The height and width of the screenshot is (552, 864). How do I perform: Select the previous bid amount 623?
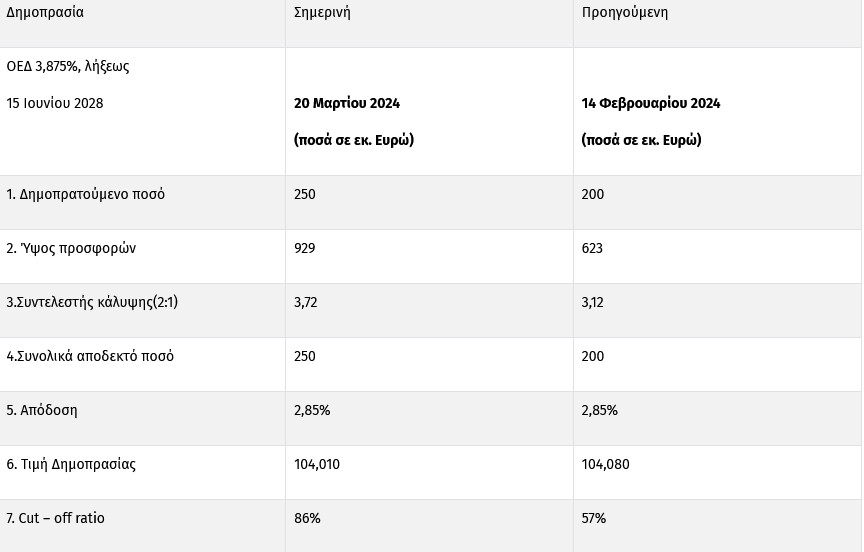[x=592, y=248]
